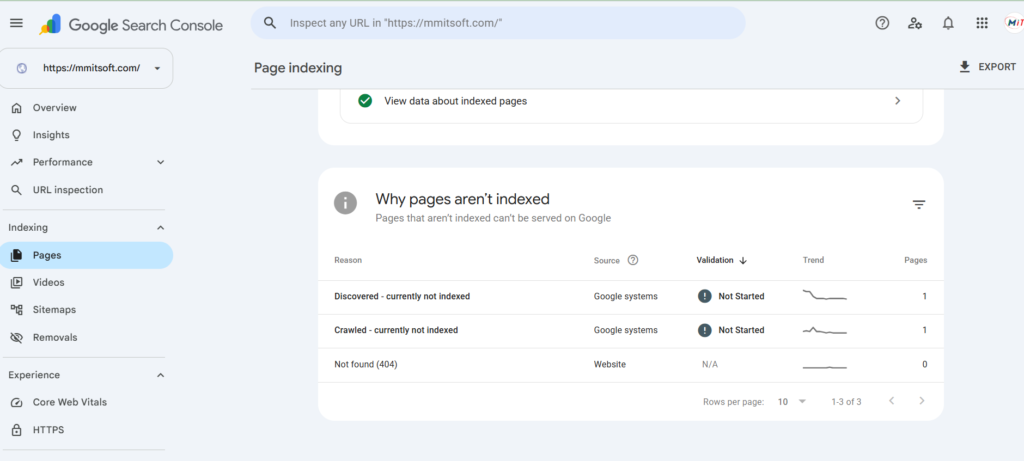Click the URL inspection magnifier icon

coord(17,190)
